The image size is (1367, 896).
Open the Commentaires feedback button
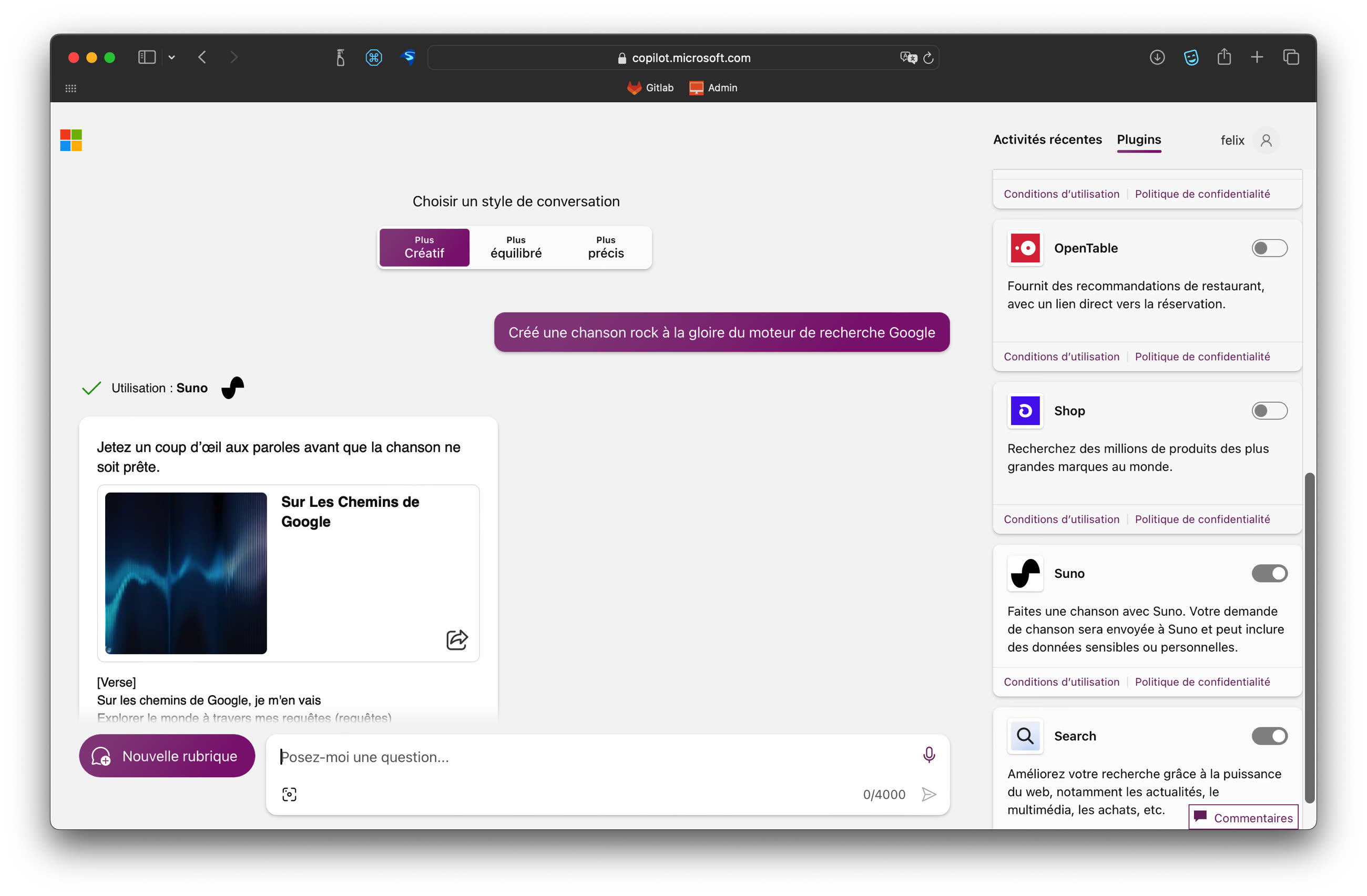coord(1243,817)
